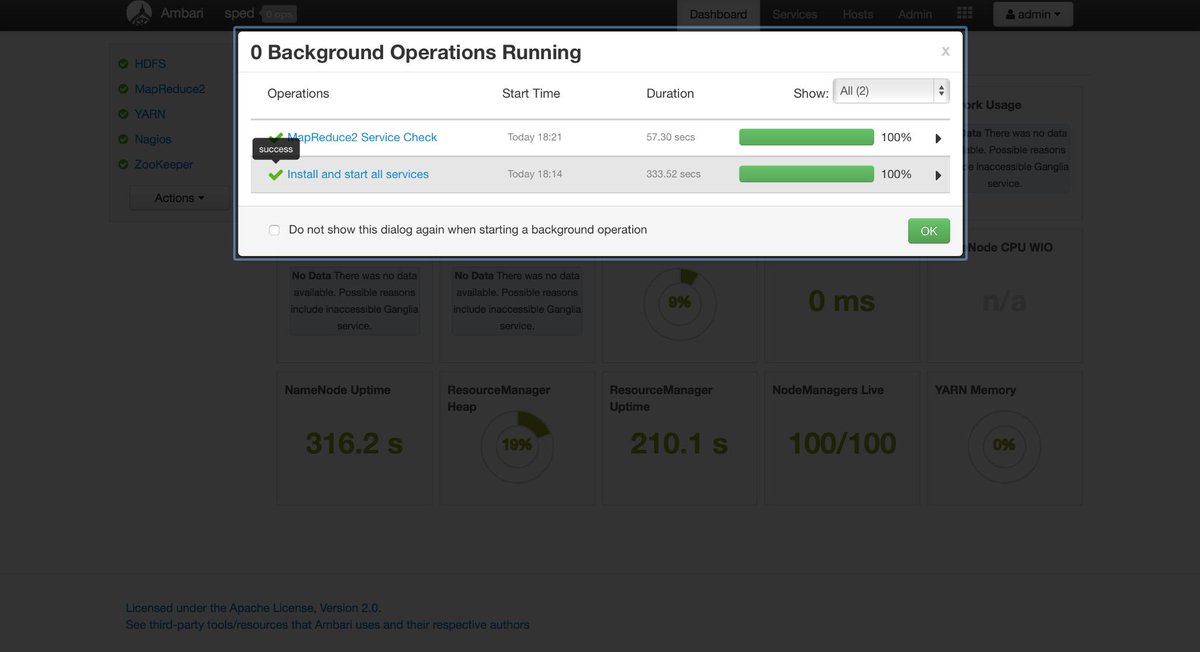Click the Ambari logo icon
Image resolution: width=1200 pixels, height=652 pixels.
click(x=140, y=13)
